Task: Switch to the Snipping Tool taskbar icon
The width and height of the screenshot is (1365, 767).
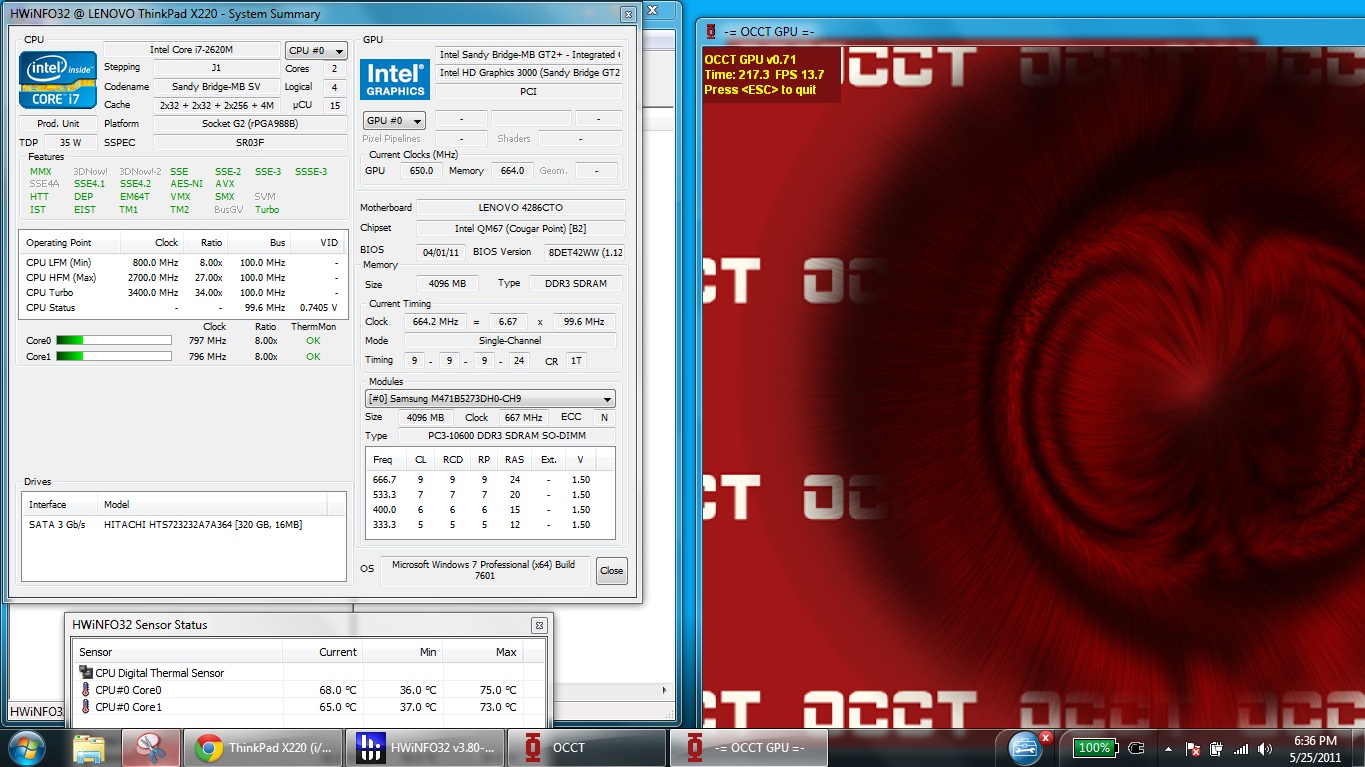Action: click(x=150, y=748)
